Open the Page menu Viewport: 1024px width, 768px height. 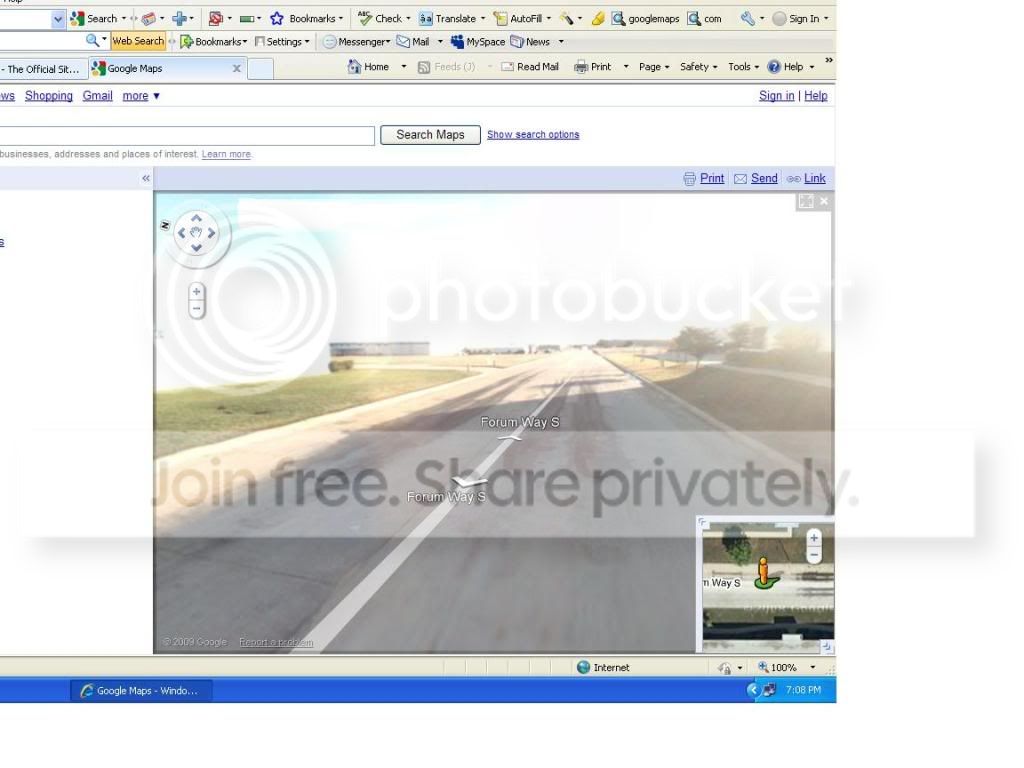(654, 67)
